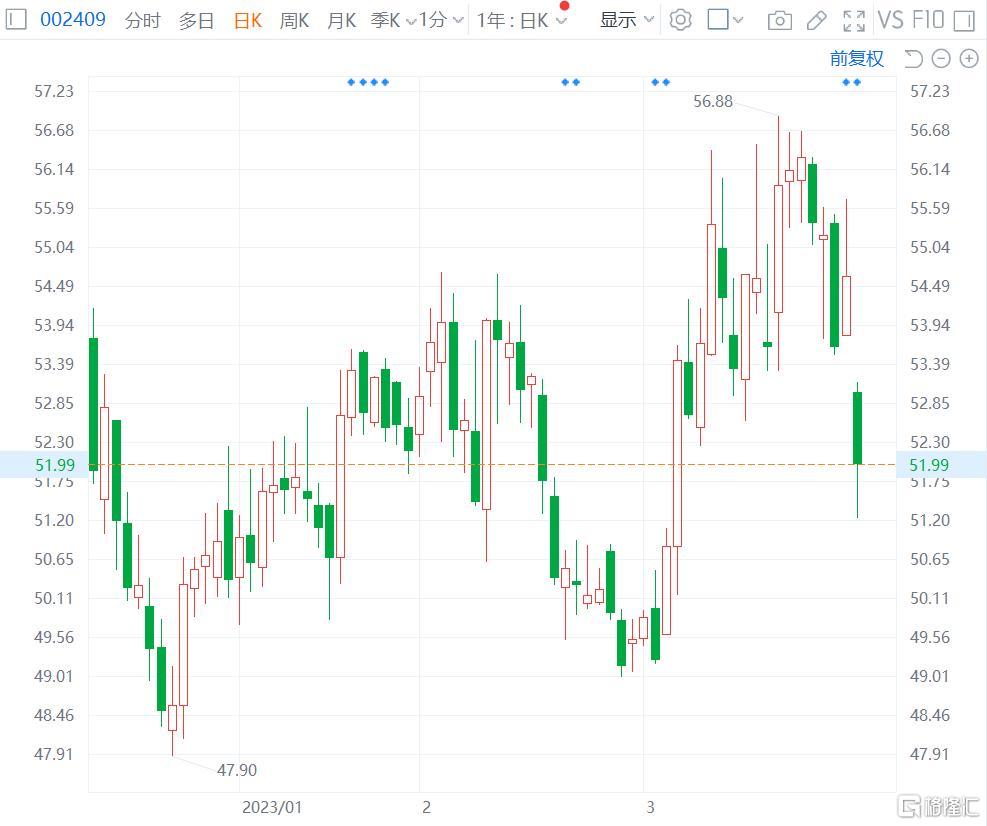This screenshot has height=826, width=987.
Task: Zoom out chart with minus icon
Action: pyautogui.click(x=941, y=59)
